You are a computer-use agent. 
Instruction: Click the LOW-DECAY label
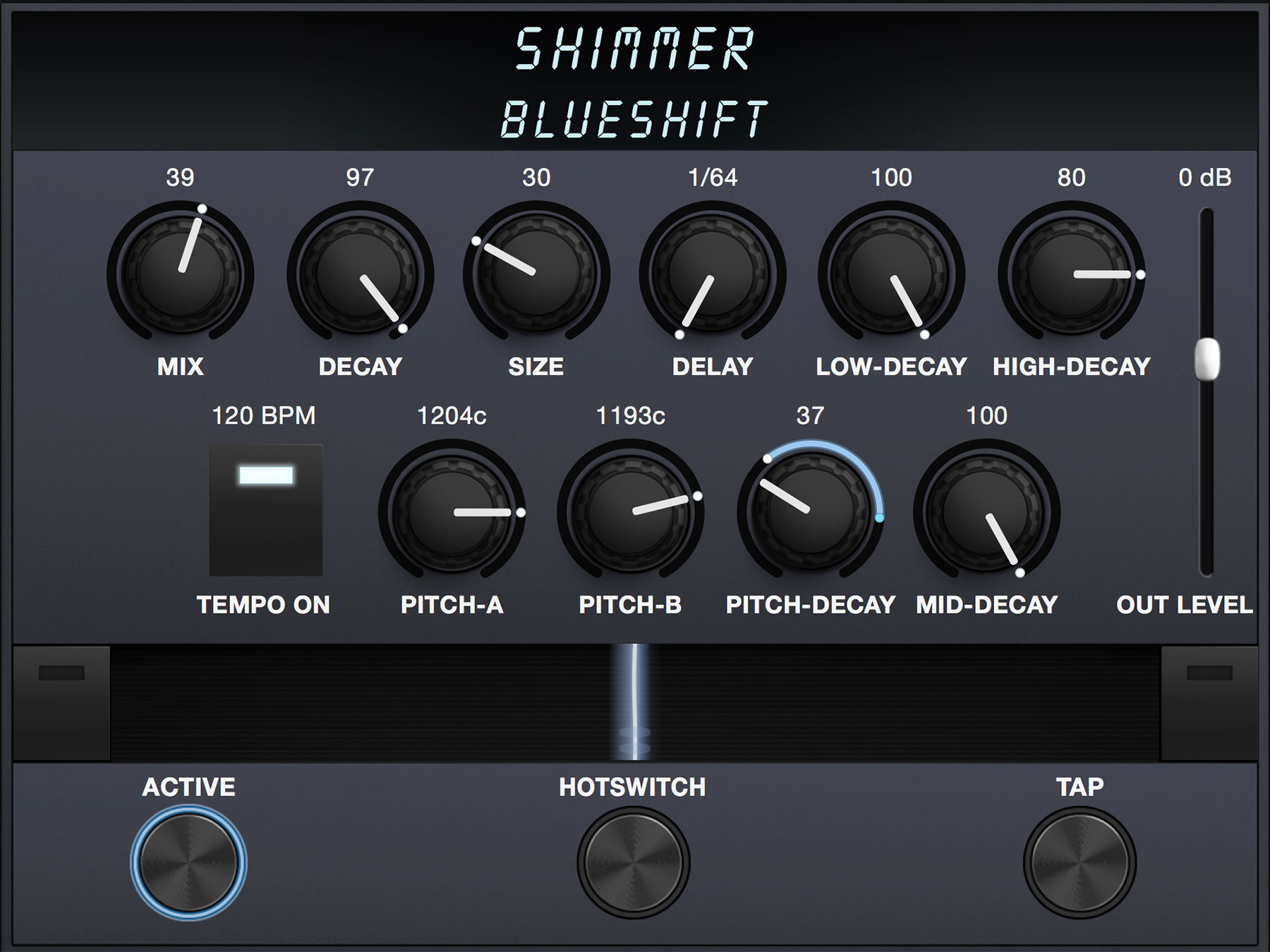click(891, 366)
